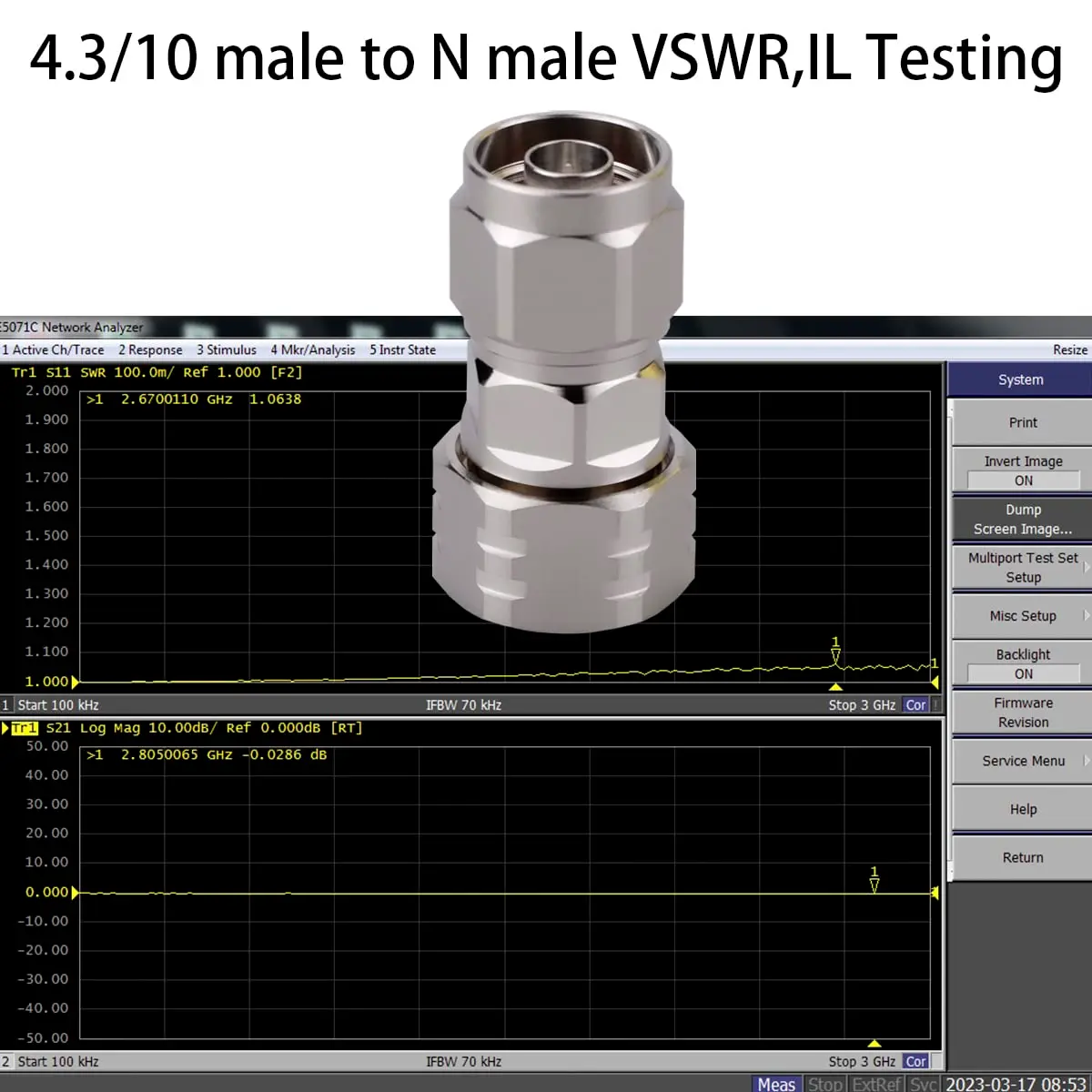Open the Instr State menu
The width and height of the screenshot is (1092, 1092).
pos(402,349)
